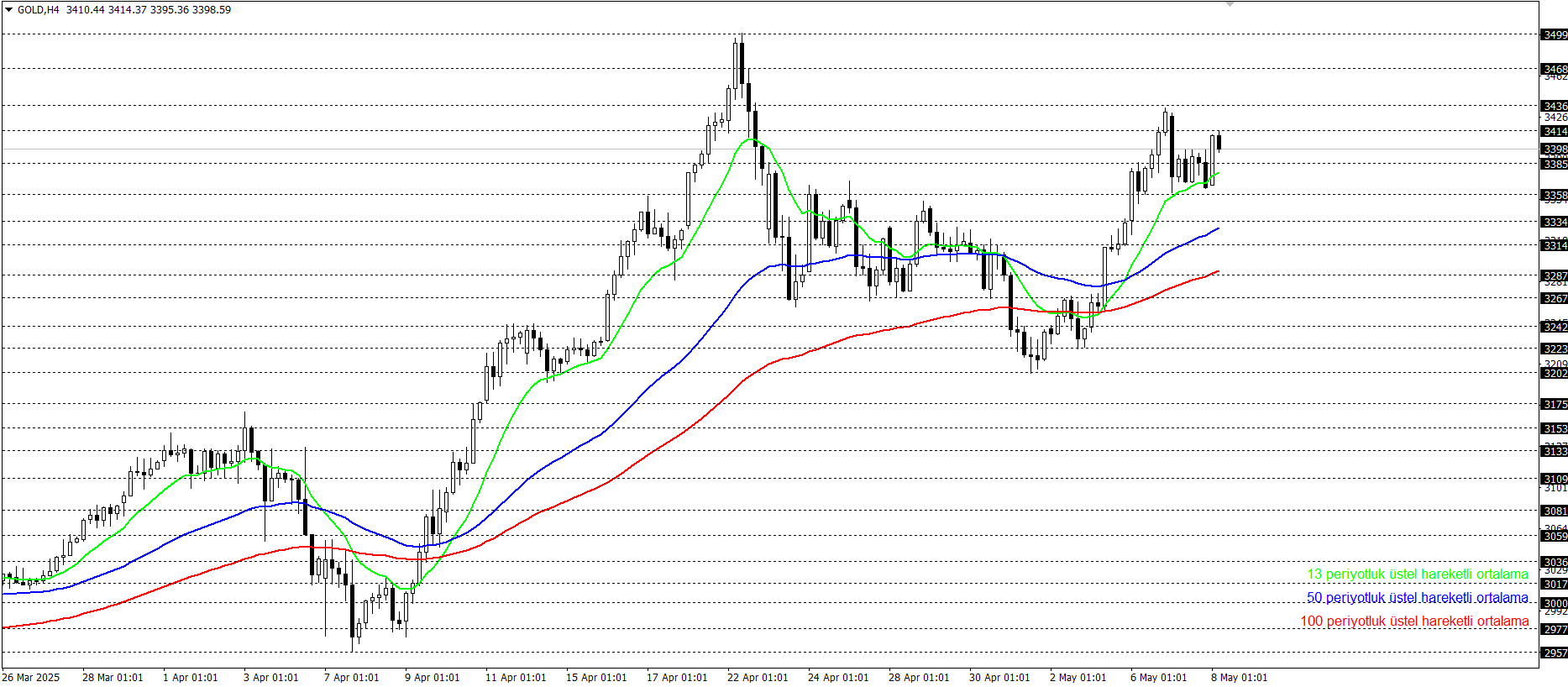The width and height of the screenshot is (1568, 687).
Task: Click the 3242 price level label
Action: pyautogui.click(x=1555, y=327)
